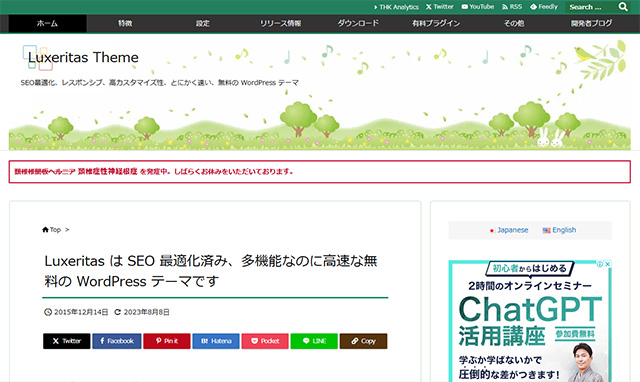Switch language to English

point(564,230)
